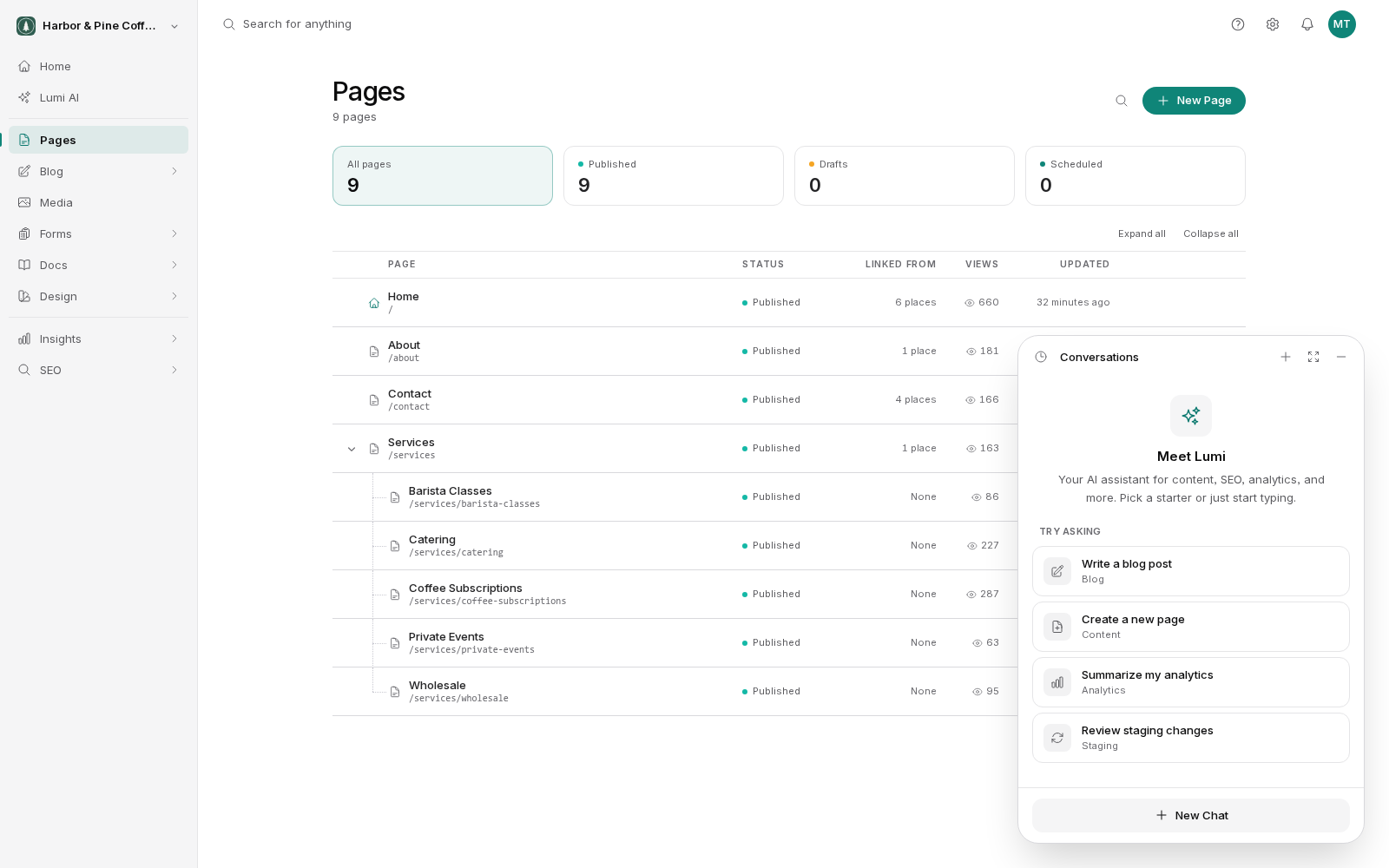The height and width of the screenshot is (868, 1389).
Task: Open settings gear in top bar
Action: point(1273,24)
